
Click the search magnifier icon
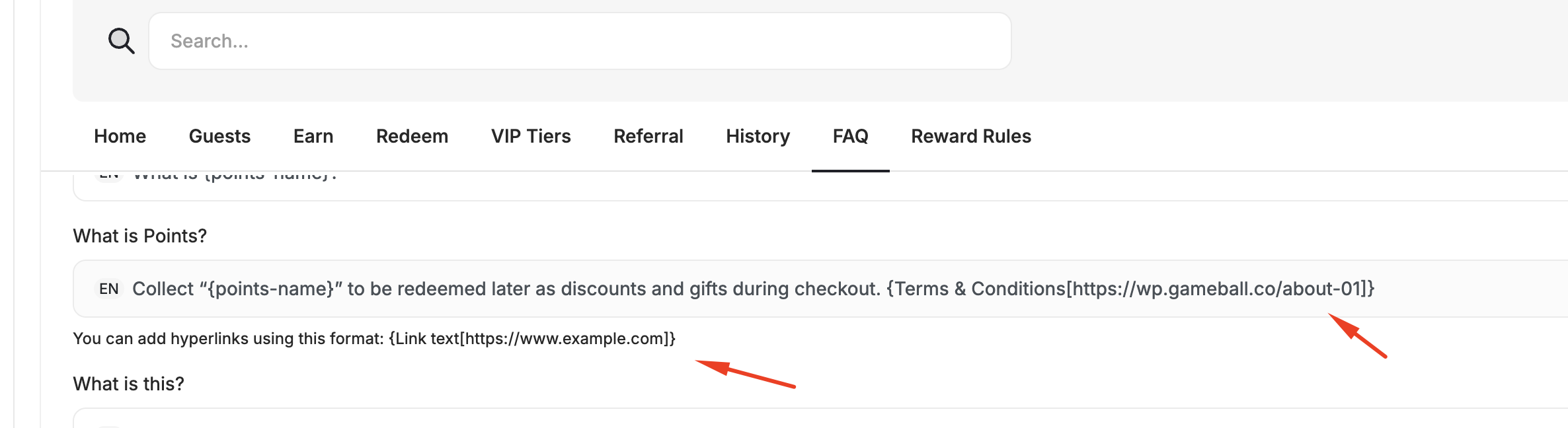(121, 41)
